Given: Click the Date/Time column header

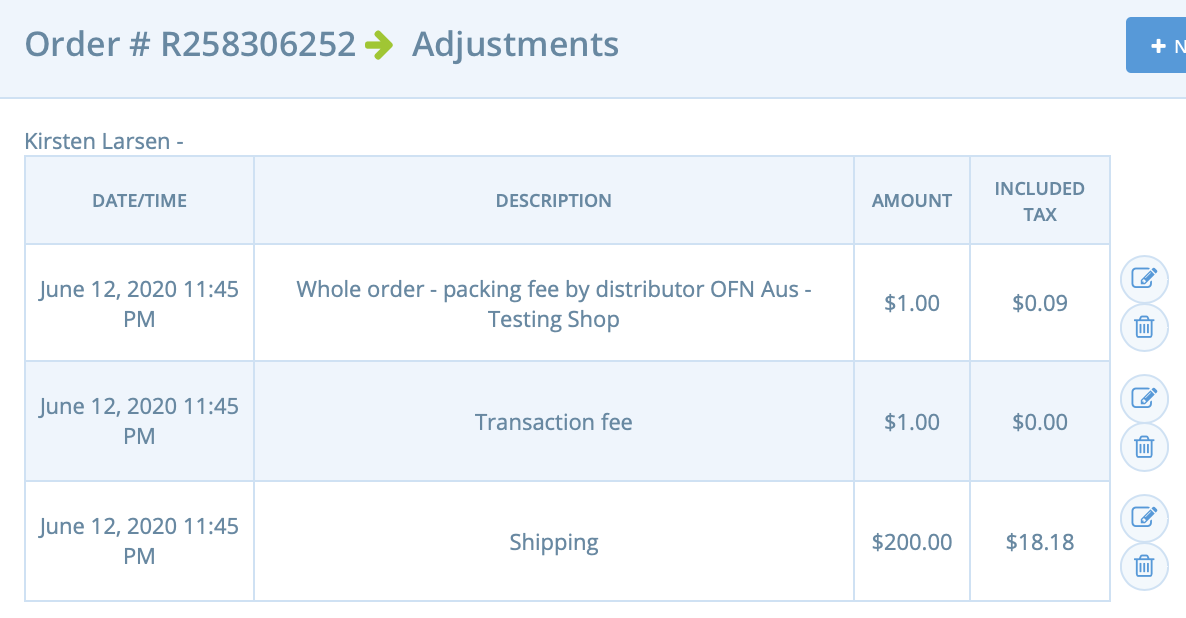Looking at the screenshot, I should (139, 200).
